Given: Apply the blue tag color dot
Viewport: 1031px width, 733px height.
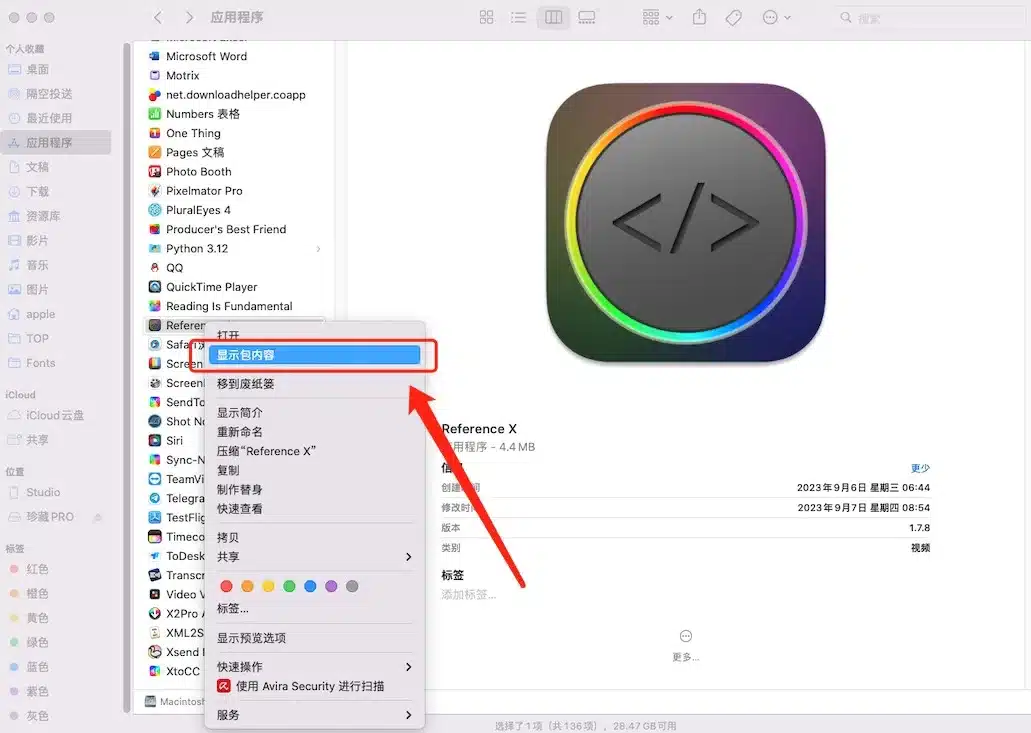Looking at the screenshot, I should point(310,586).
